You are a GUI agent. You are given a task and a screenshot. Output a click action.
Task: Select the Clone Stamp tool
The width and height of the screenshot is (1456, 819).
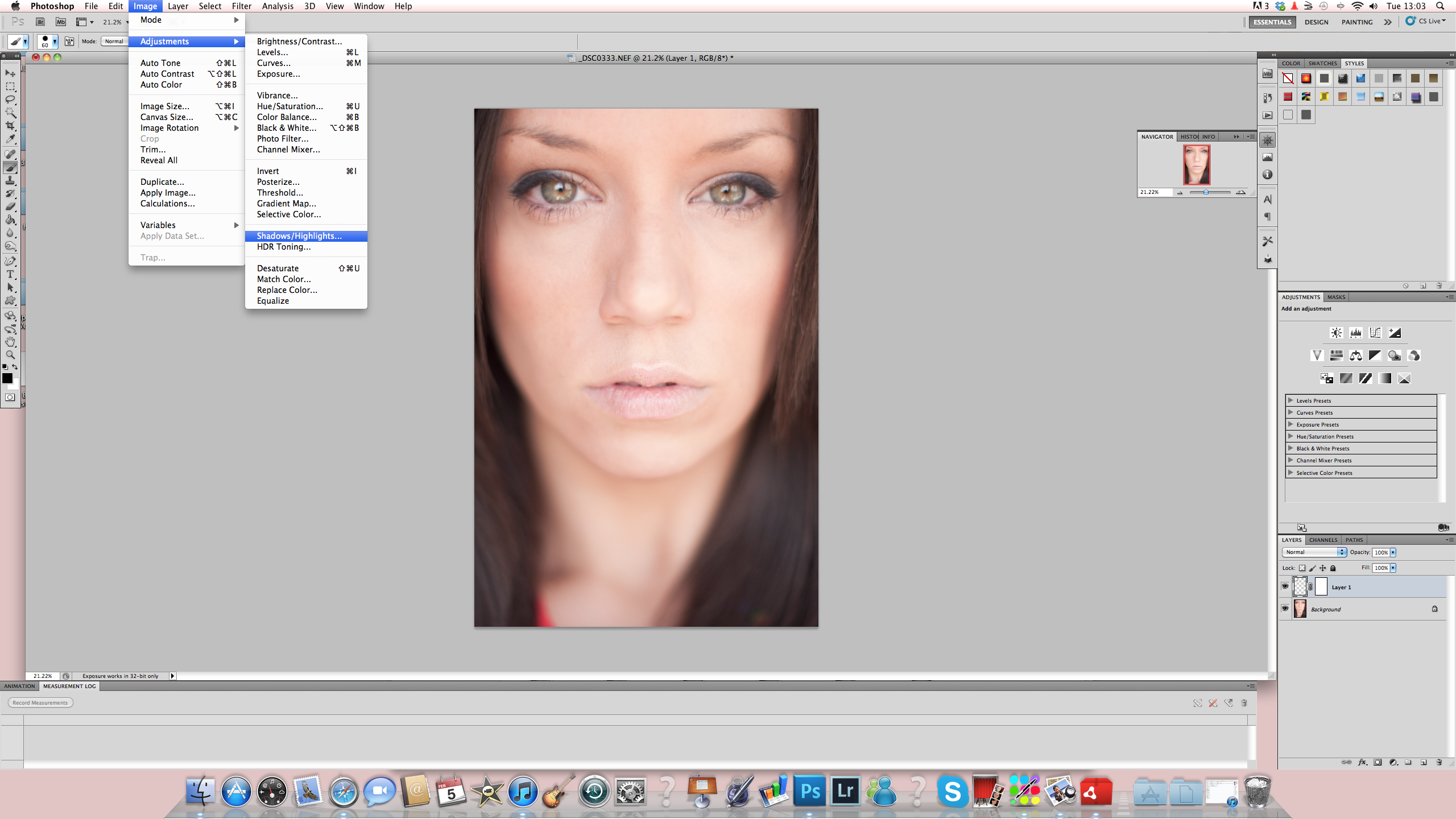(x=10, y=181)
